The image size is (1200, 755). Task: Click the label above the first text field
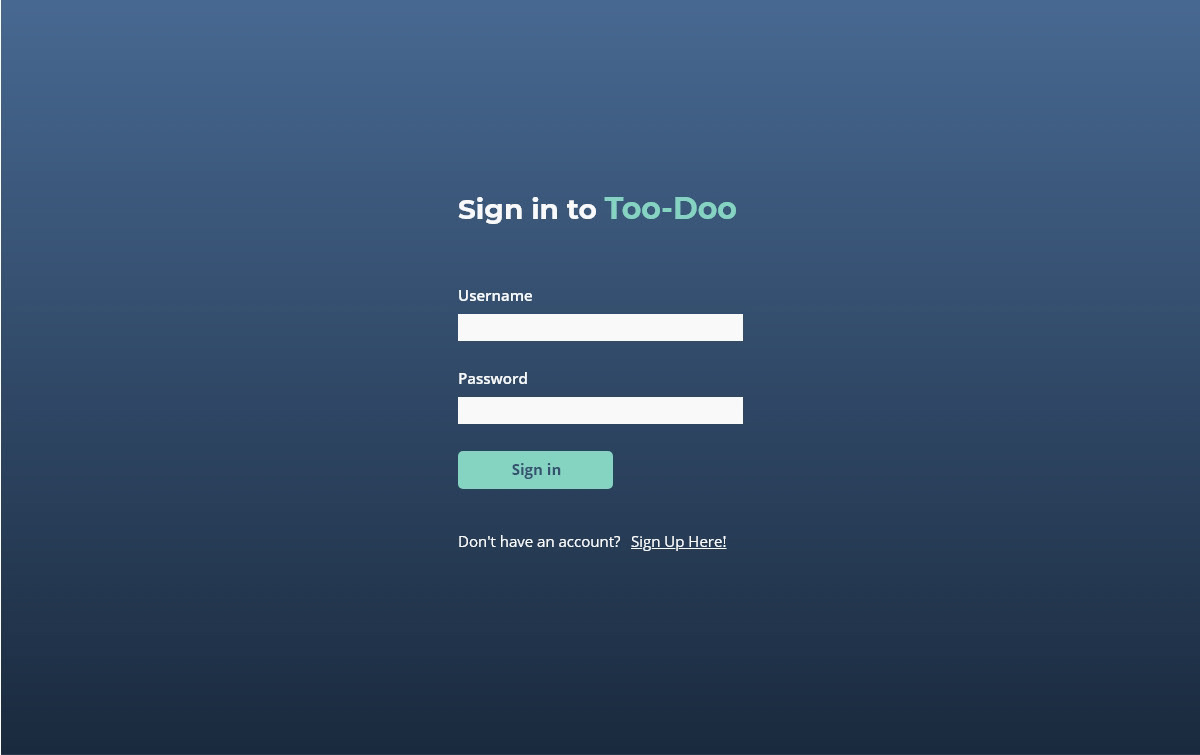point(495,295)
